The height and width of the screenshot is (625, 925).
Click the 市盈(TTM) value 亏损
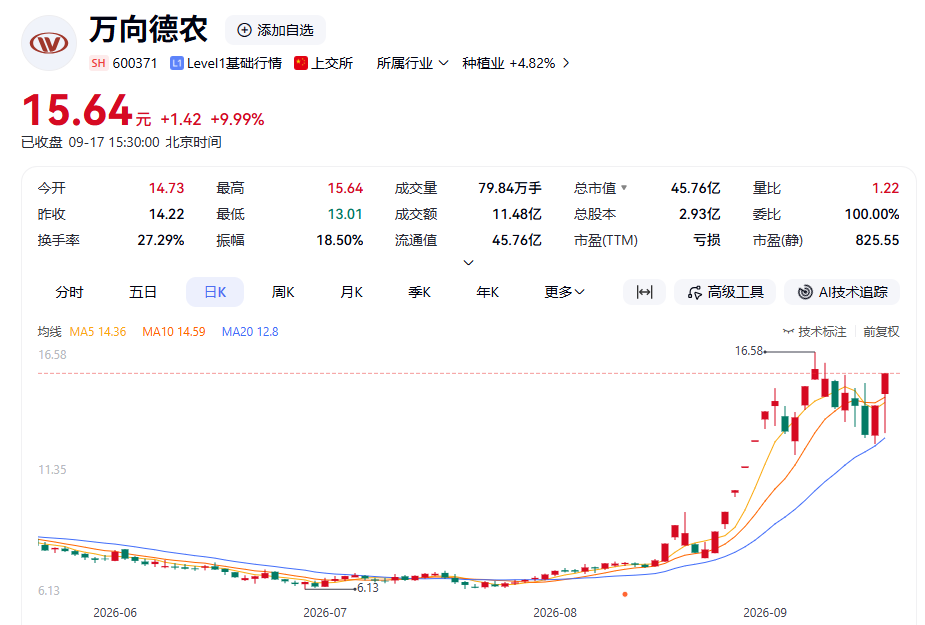pyautogui.click(x=706, y=240)
